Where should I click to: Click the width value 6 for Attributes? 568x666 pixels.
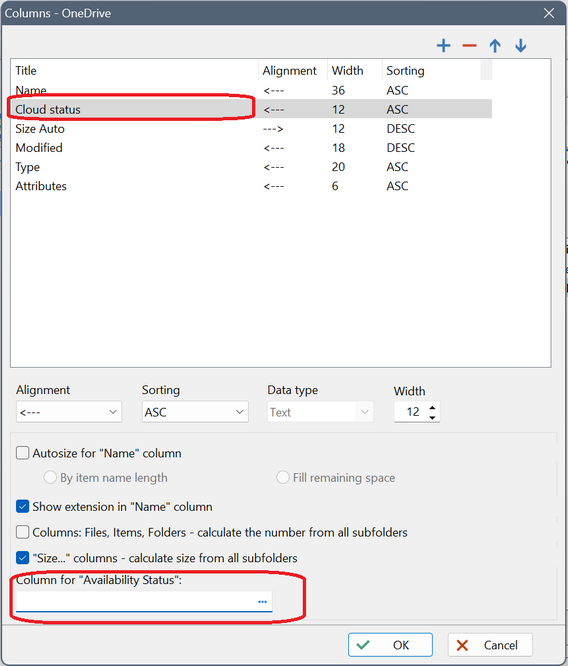(x=335, y=186)
